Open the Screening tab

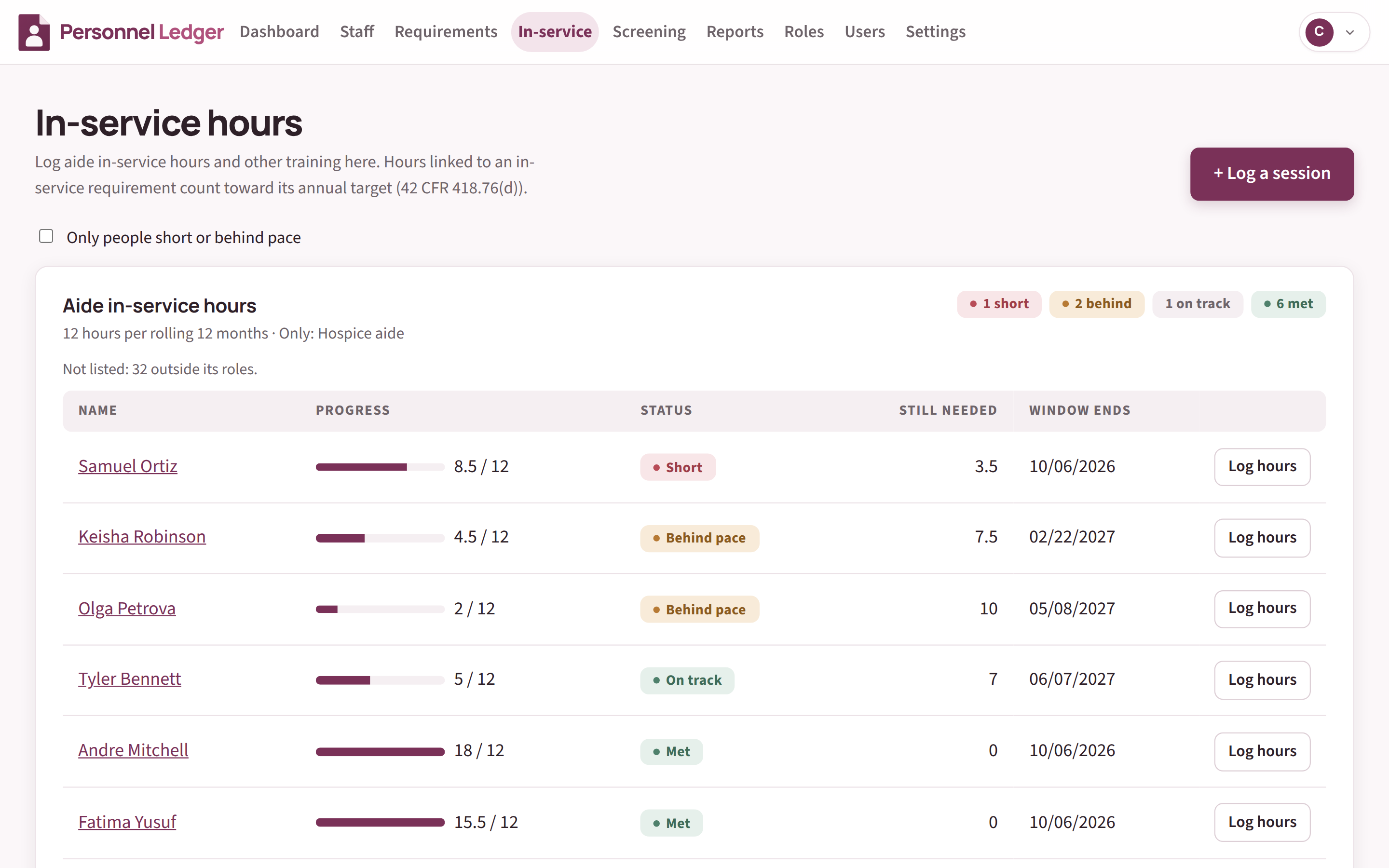click(x=649, y=31)
